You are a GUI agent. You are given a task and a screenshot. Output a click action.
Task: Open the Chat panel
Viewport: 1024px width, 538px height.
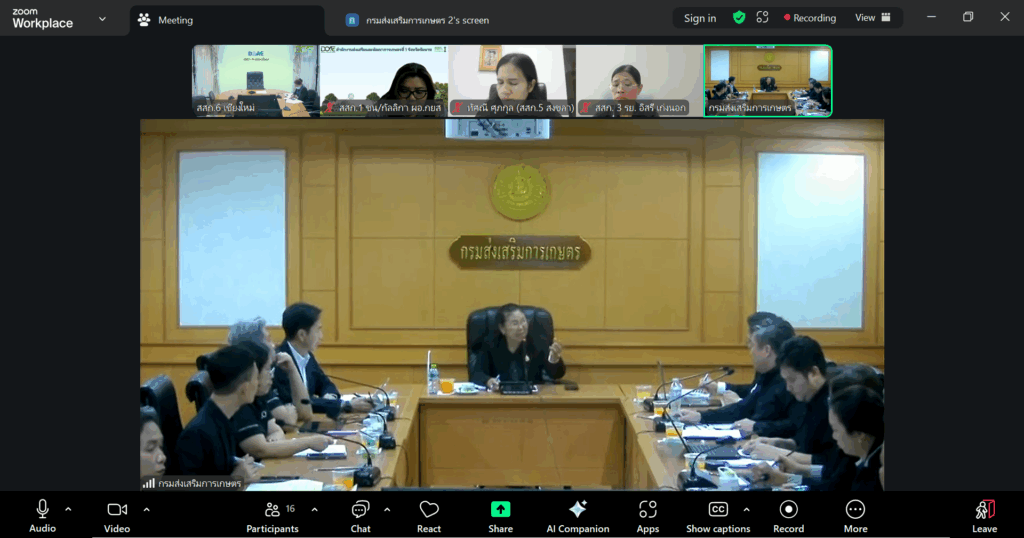(x=360, y=515)
